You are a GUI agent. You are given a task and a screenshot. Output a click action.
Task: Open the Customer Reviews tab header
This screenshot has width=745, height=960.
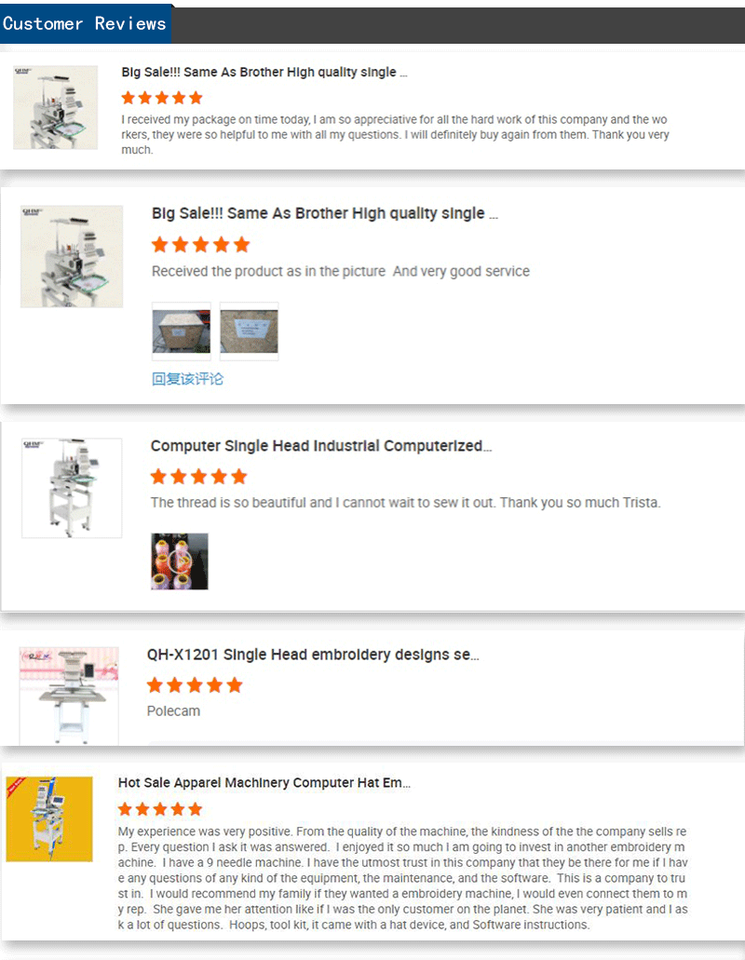pyautogui.click(x=85, y=24)
